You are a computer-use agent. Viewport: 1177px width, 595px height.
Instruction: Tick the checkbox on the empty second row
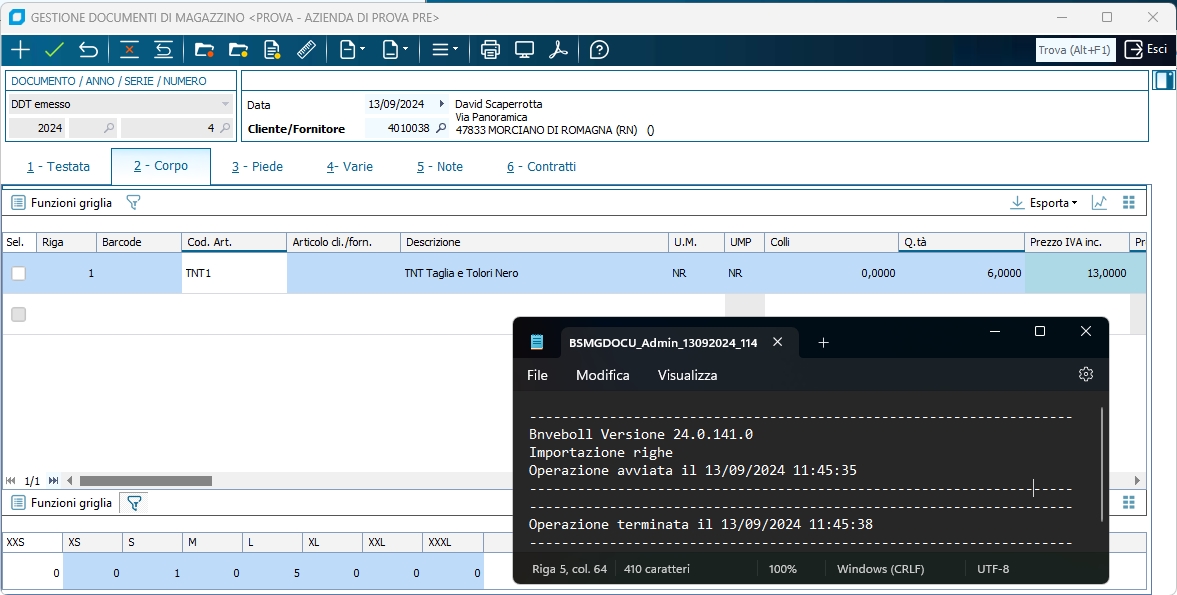[x=18, y=315]
